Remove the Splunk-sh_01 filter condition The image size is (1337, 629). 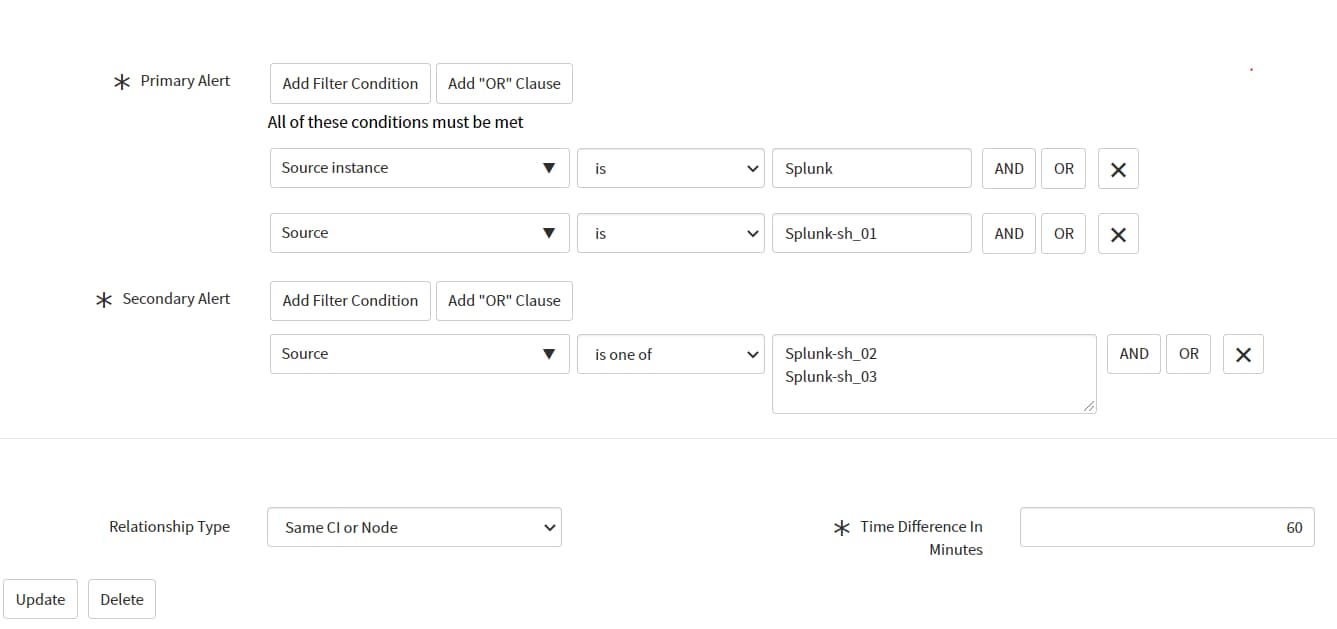tap(1117, 233)
